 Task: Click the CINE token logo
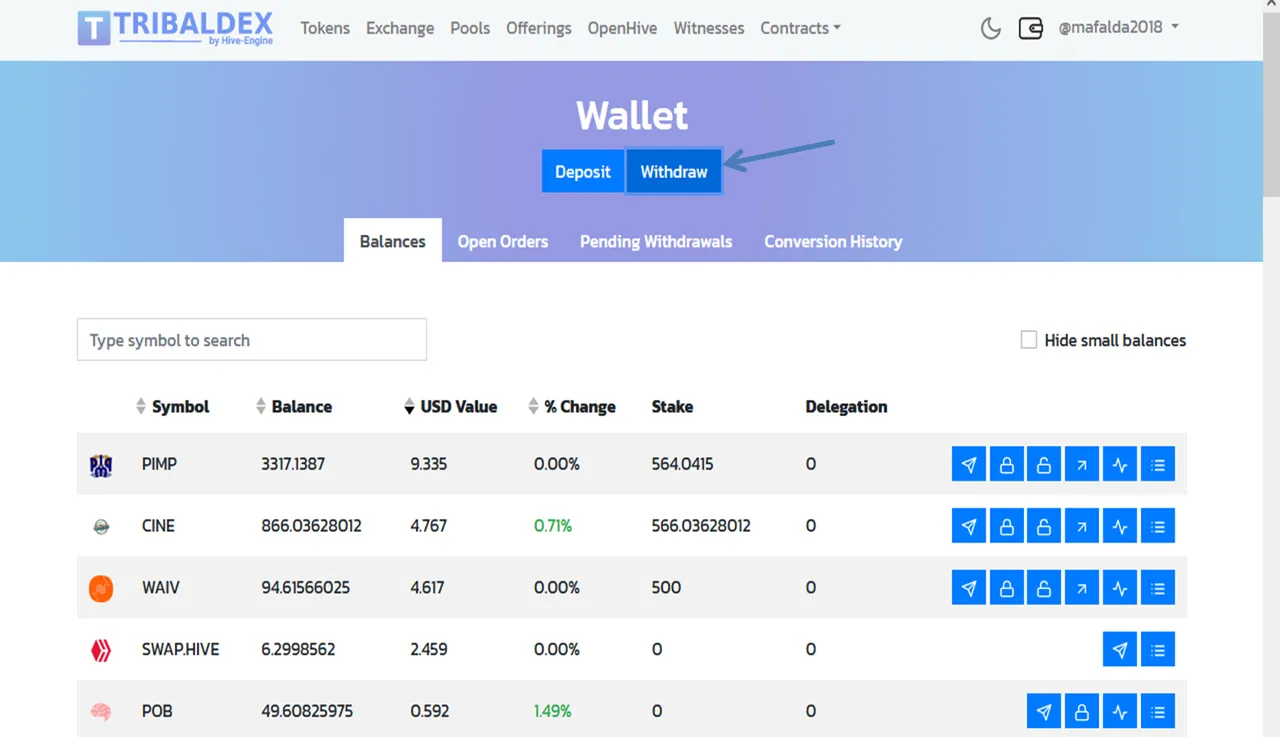(101, 527)
